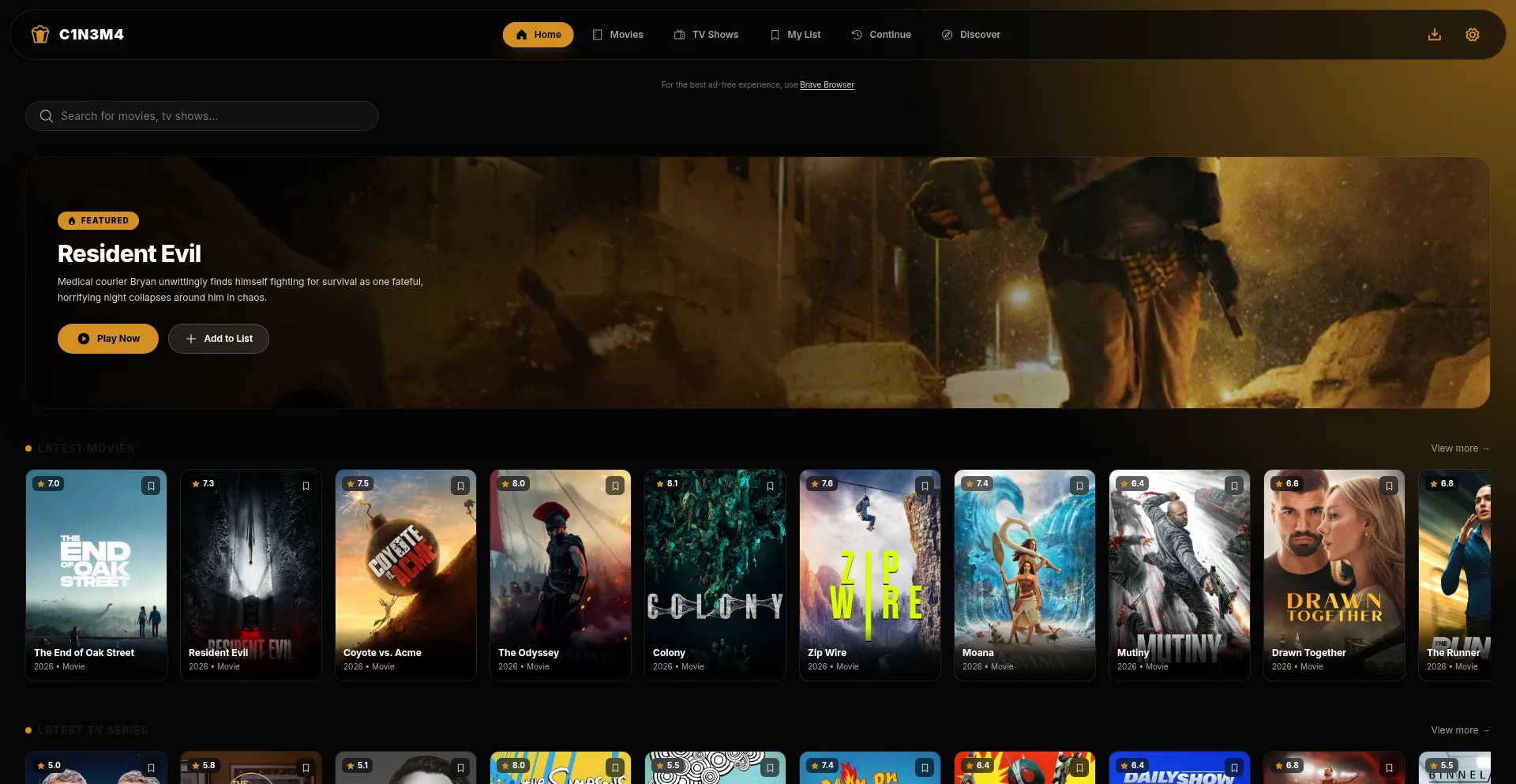Bookmark The Odyssey movie card
Screen dimensions: 1516x784
[x=615, y=486]
